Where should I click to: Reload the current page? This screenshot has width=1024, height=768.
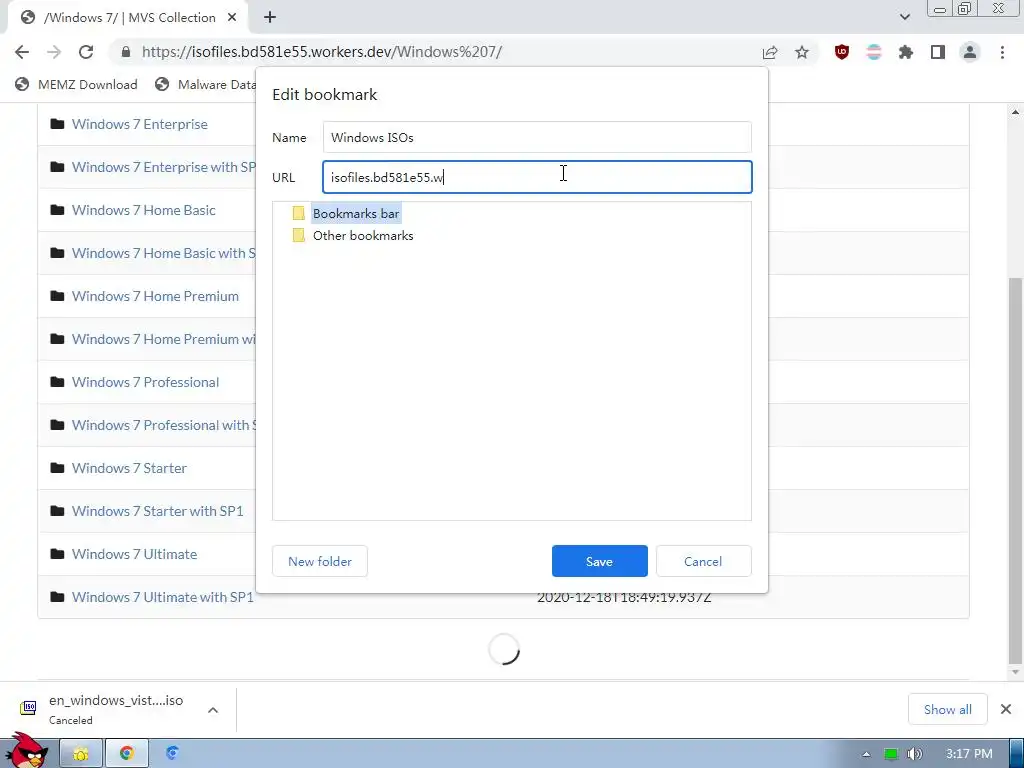click(86, 52)
